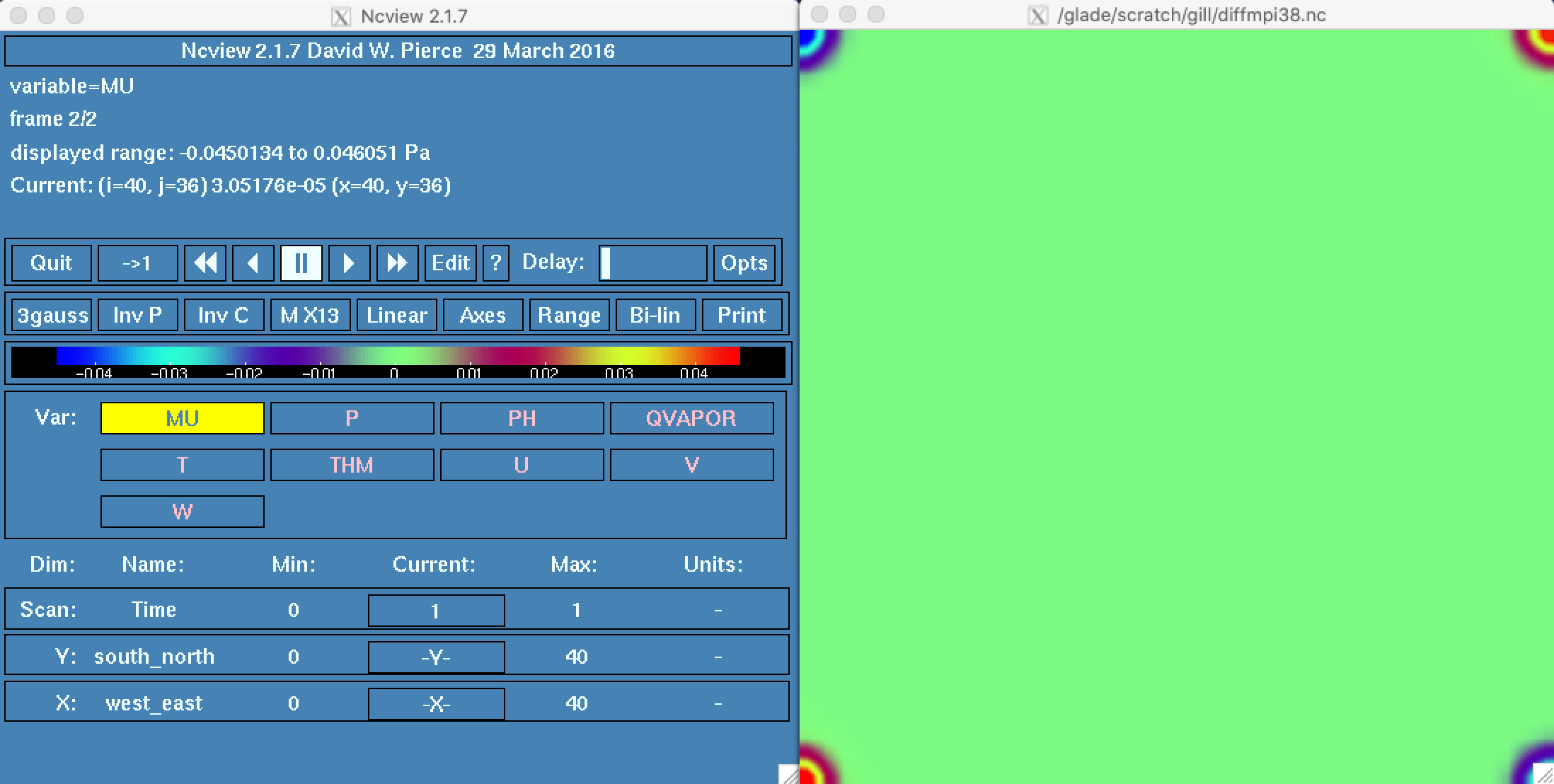Viewport: 1554px width, 784px height.
Task: Click the Quit button
Action: click(x=52, y=263)
